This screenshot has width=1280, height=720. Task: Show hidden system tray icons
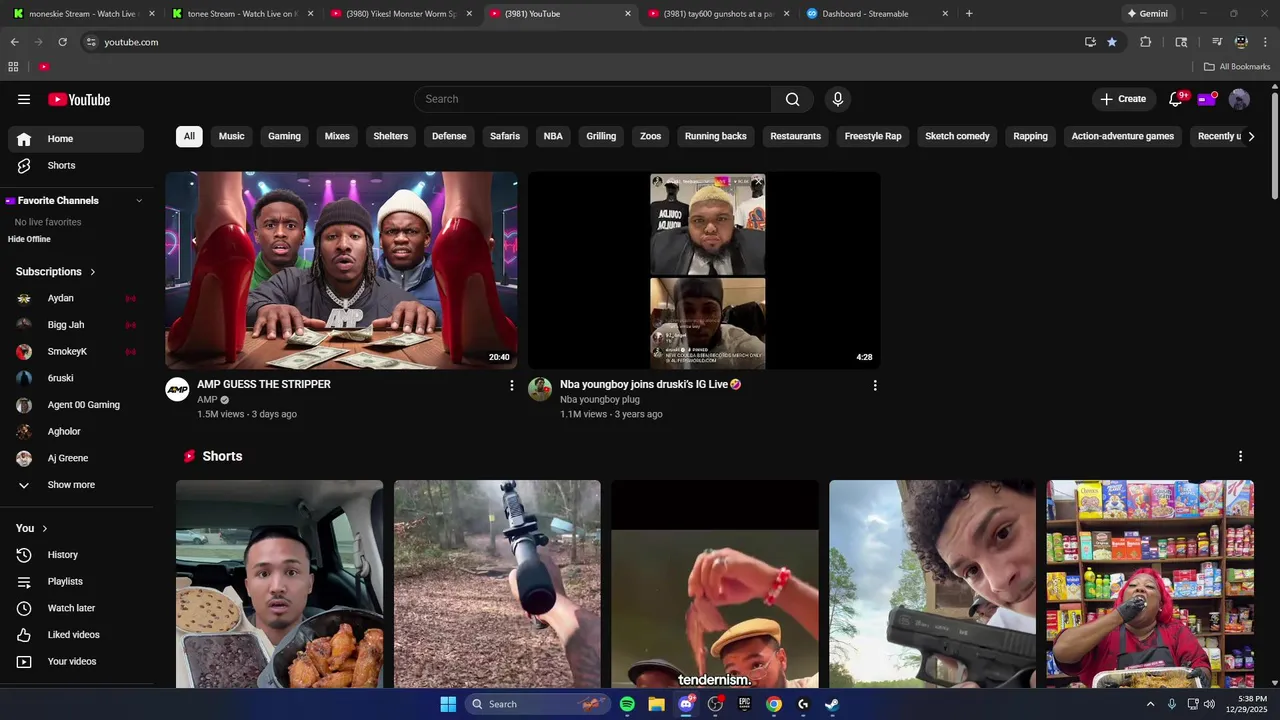[1150, 704]
